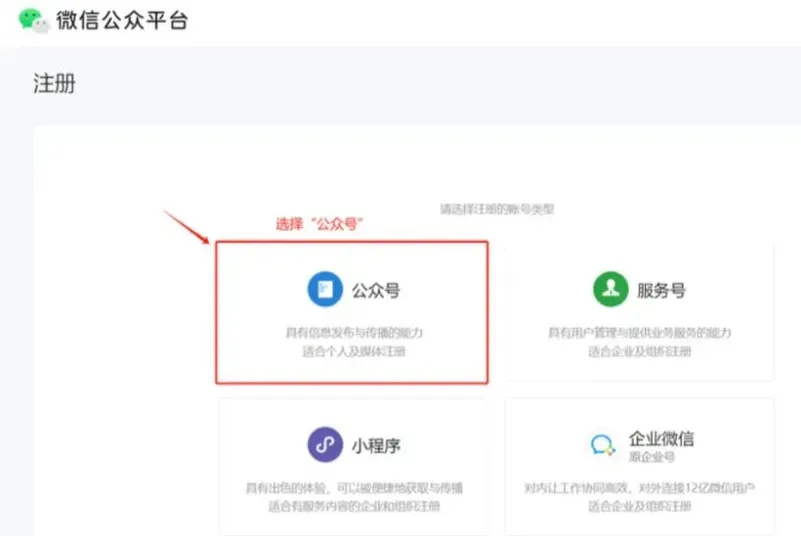The height and width of the screenshot is (536, 801).
Task: Click the 对内让工作协同高效 description line
Action: point(640,488)
